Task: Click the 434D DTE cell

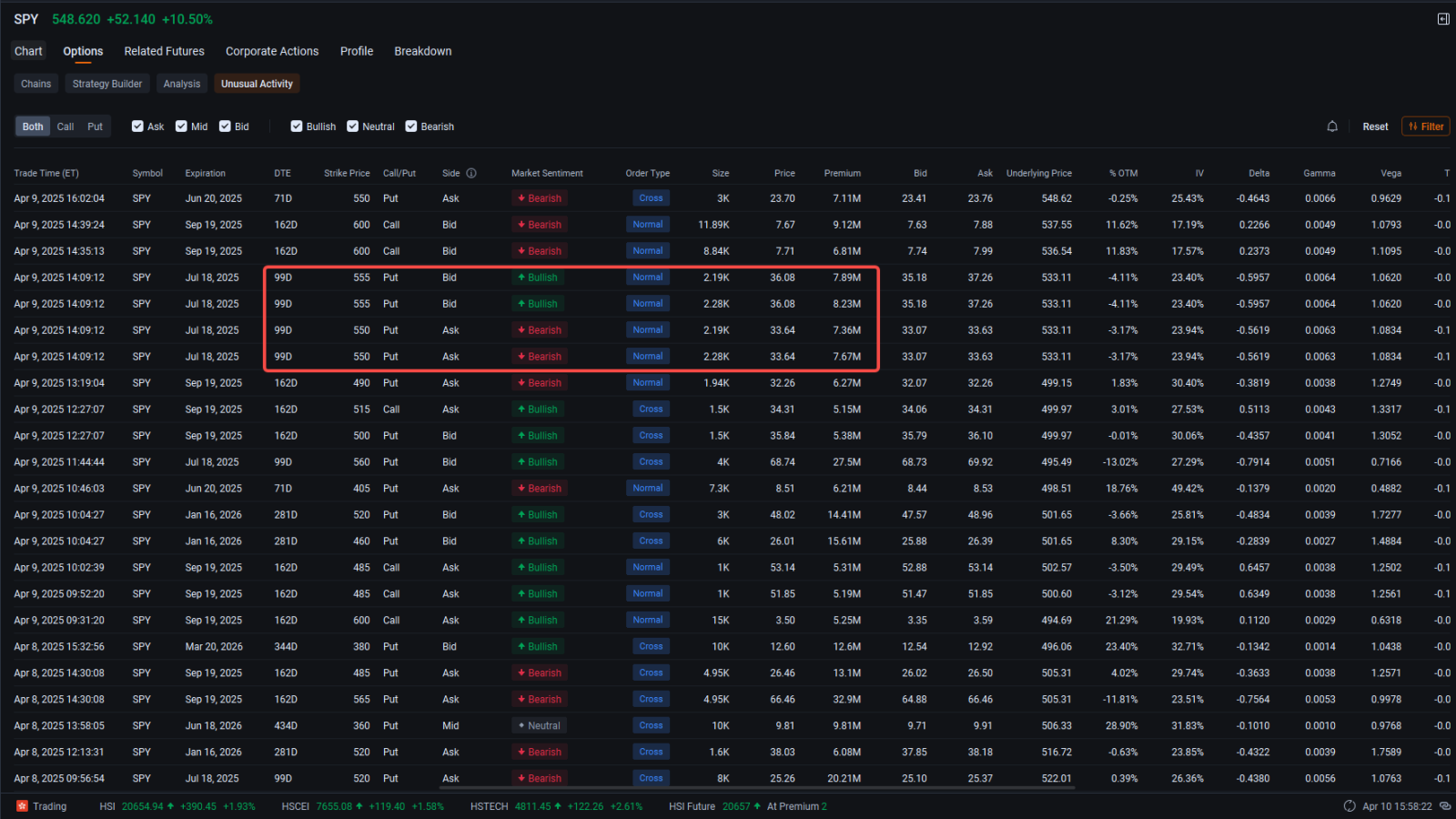Action: pos(286,726)
